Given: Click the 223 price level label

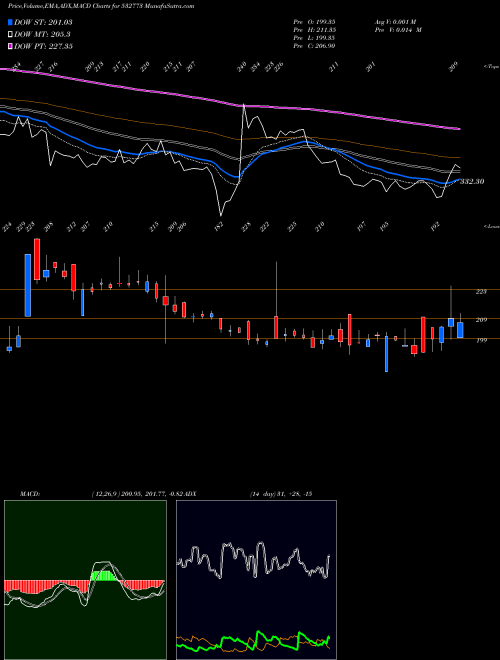Looking at the screenshot, I should pyautogui.click(x=481, y=291).
